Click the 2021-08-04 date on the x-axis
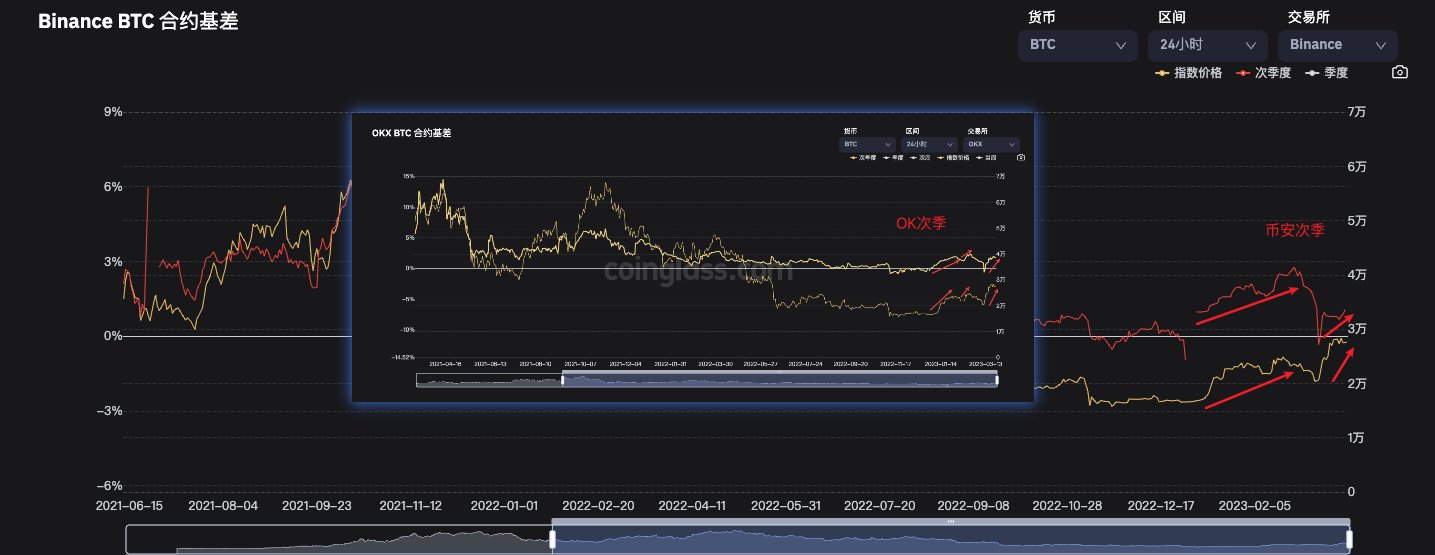 [x=223, y=506]
